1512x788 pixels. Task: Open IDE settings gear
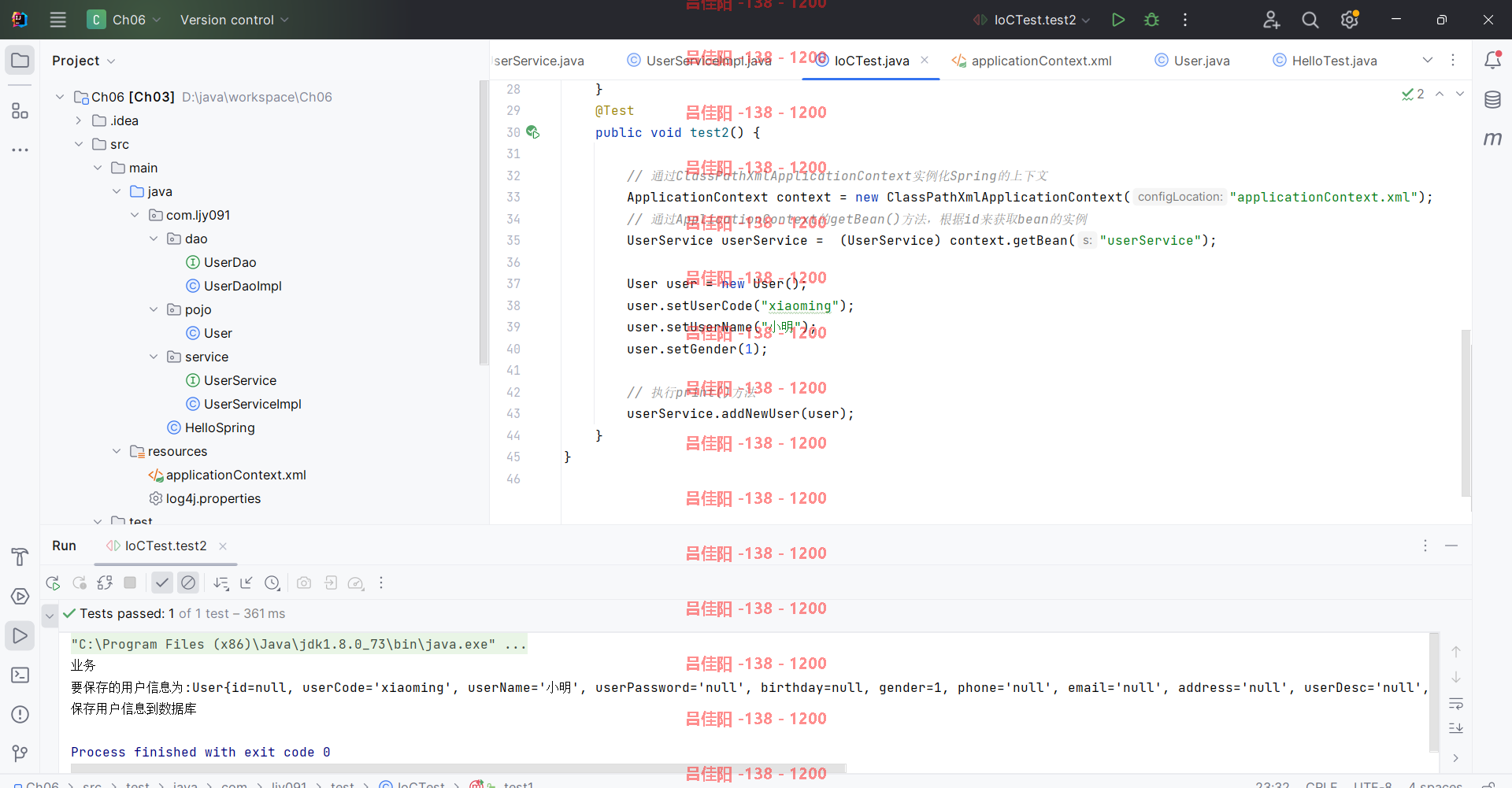(x=1350, y=20)
